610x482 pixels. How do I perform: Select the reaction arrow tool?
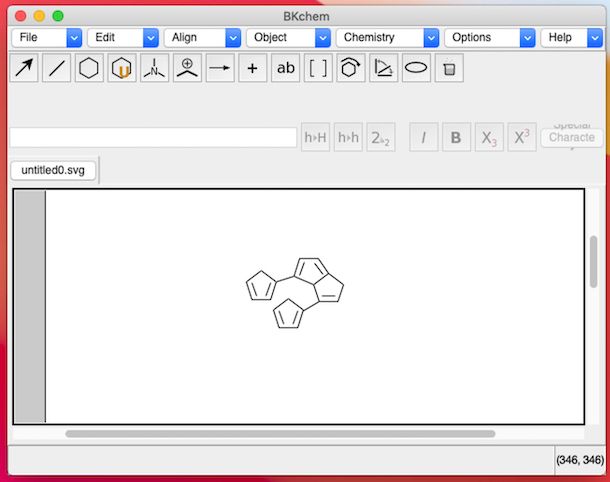tap(220, 68)
